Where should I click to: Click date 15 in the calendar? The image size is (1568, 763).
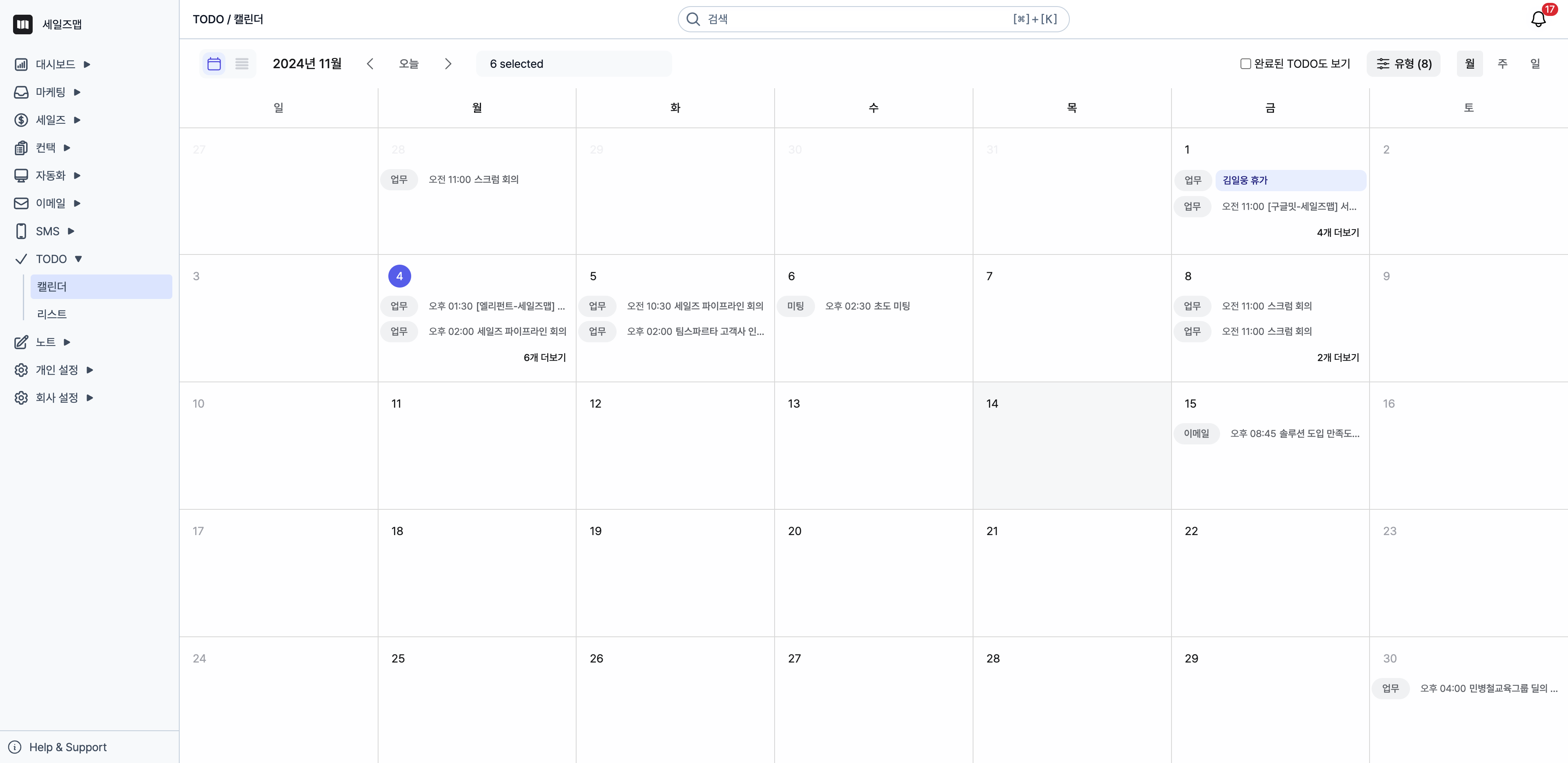pos(1190,404)
